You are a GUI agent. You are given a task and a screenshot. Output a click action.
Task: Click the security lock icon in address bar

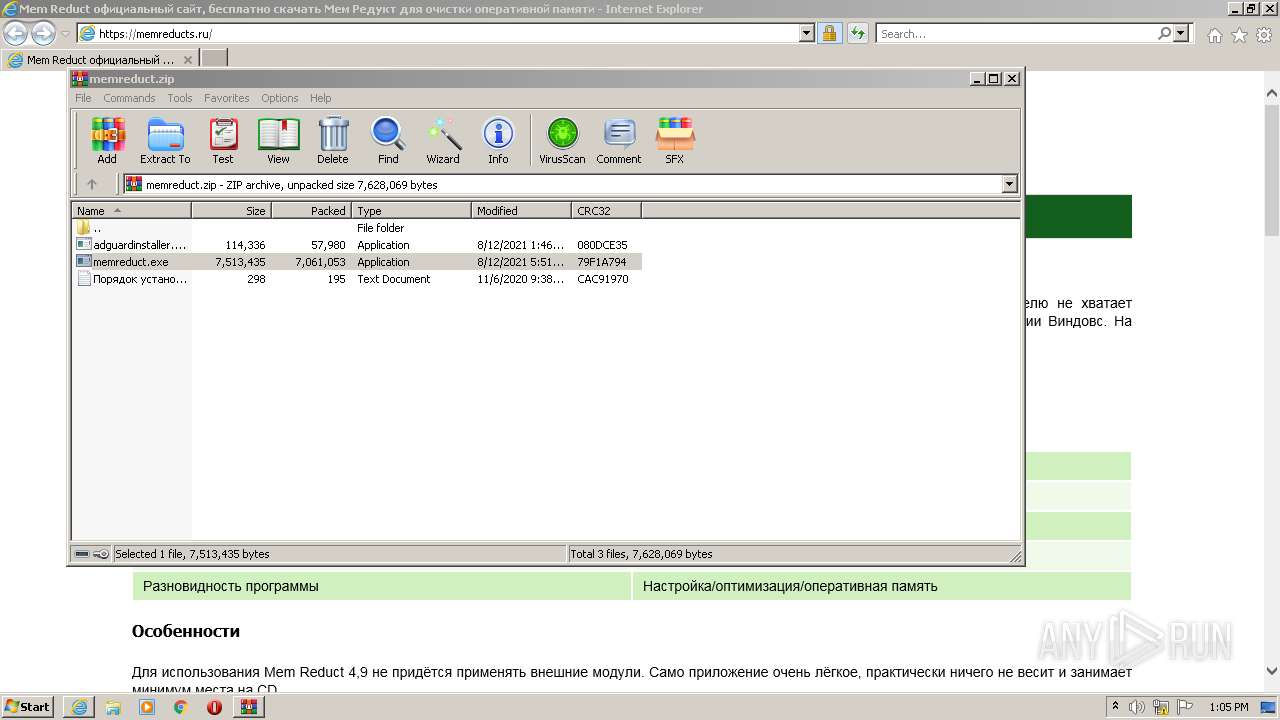click(x=829, y=33)
